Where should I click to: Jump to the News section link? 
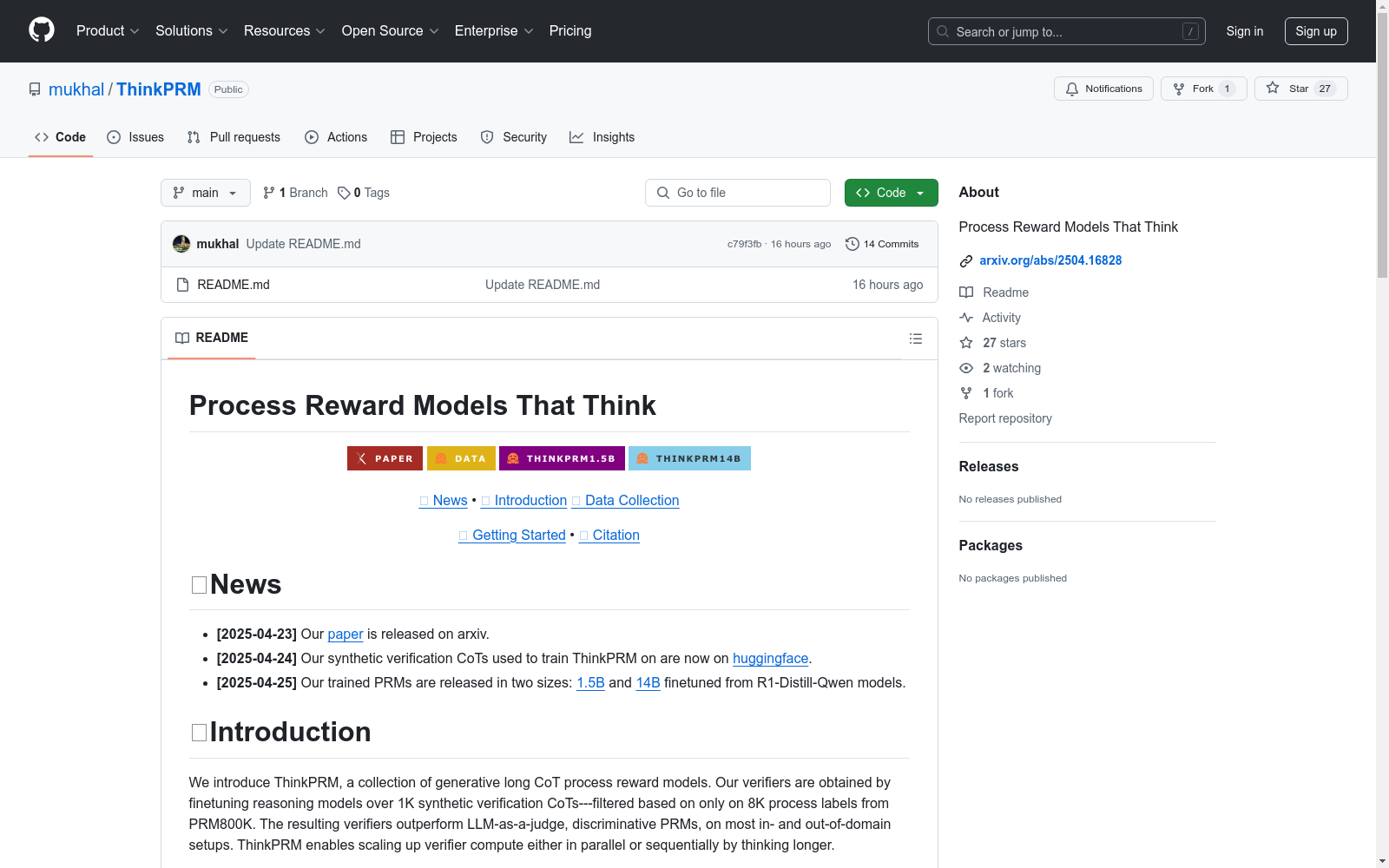coord(443,500)
